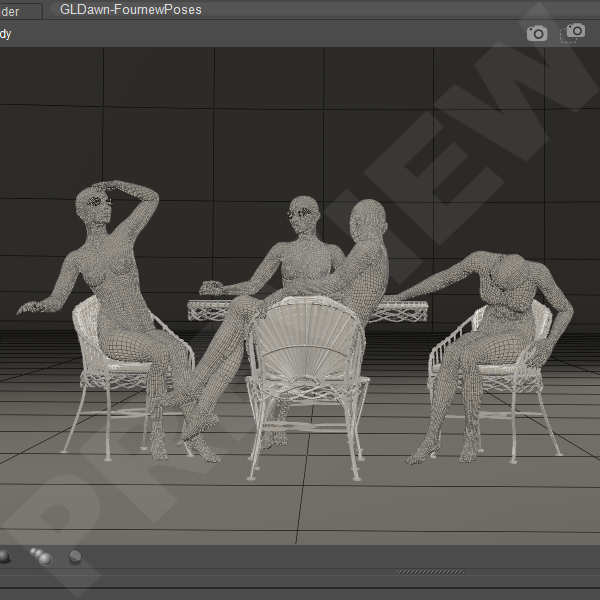
Task: Click the single sphere icon right of the cluster
Action: tap(76, 556)
